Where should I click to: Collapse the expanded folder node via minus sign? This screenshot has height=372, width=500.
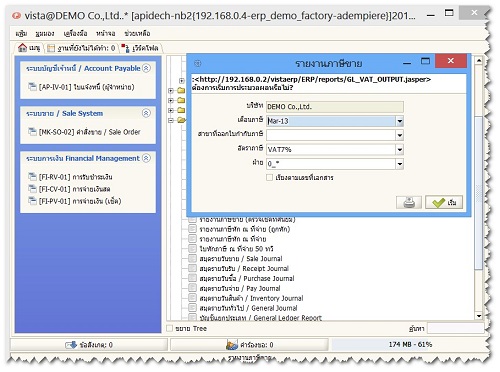pyautogui.click(x=171, y=120)
